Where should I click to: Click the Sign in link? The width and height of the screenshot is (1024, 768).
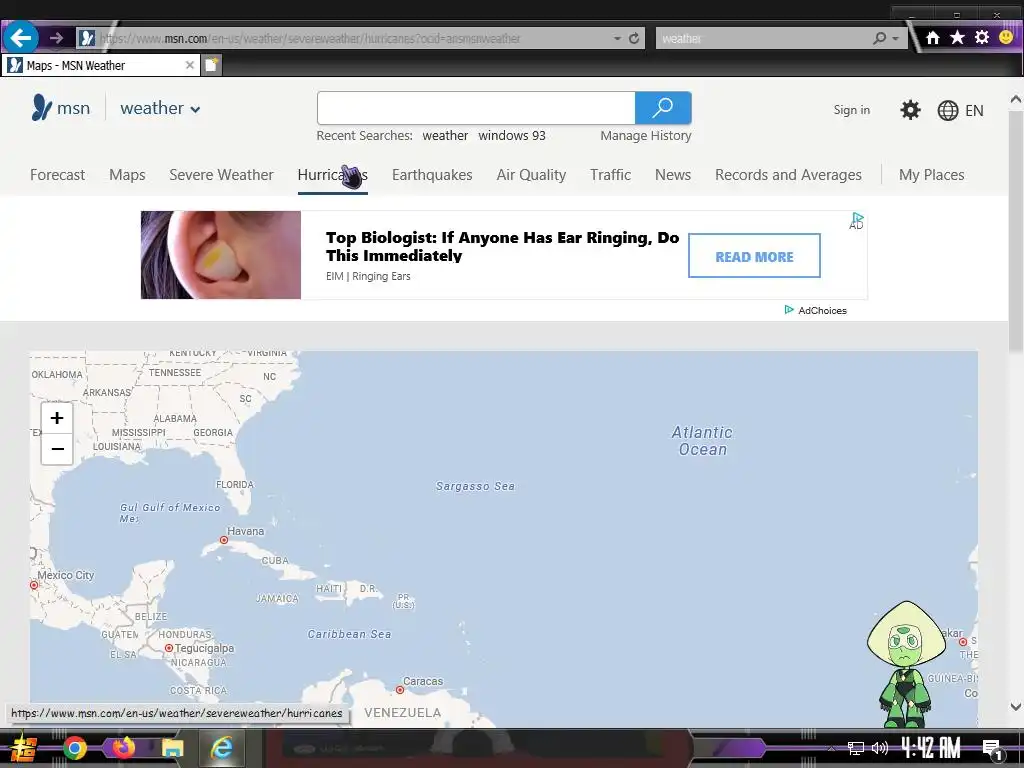852,110
